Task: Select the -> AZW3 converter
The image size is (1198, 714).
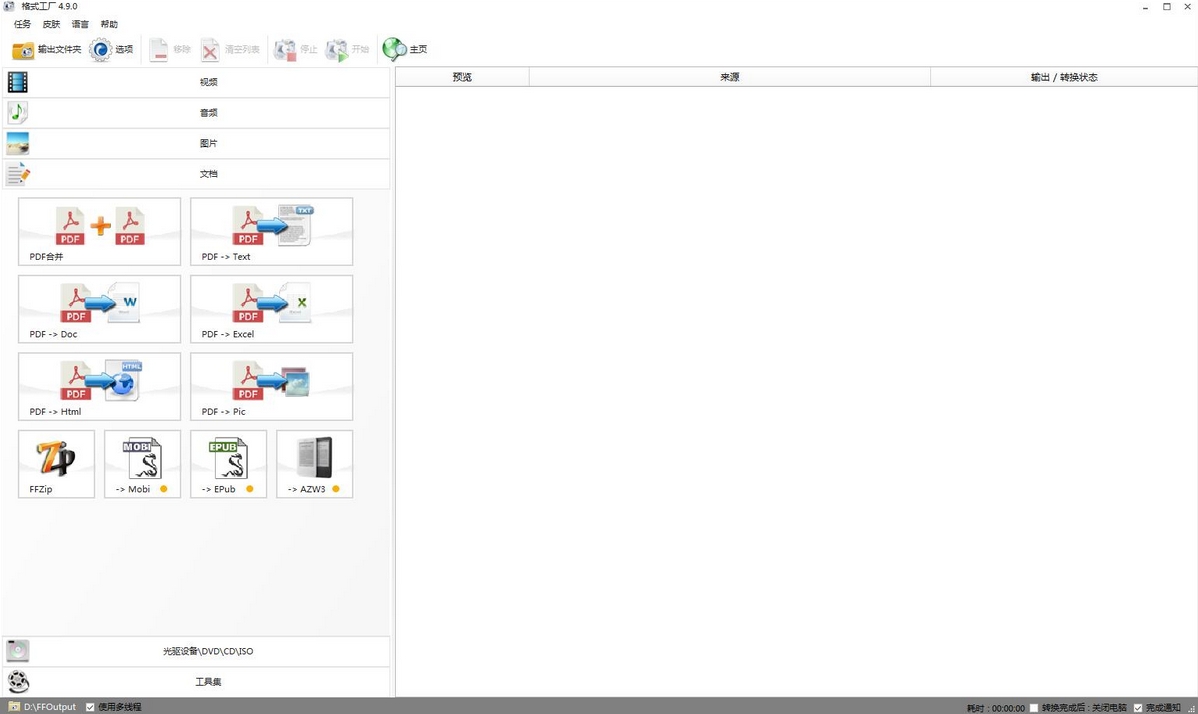Action: [314, 464]
